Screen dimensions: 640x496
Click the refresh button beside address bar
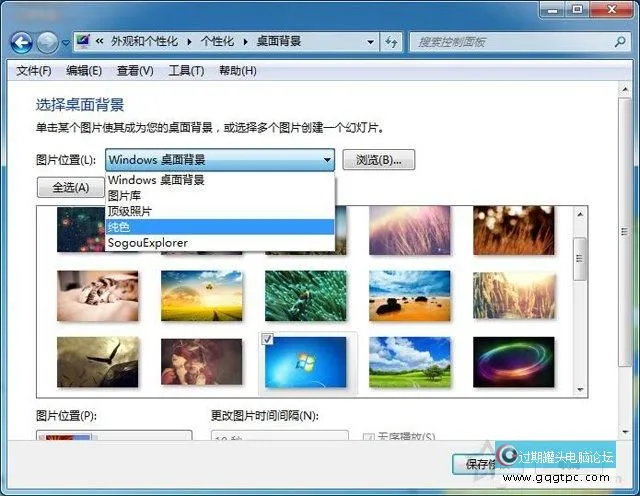point(391,42)
